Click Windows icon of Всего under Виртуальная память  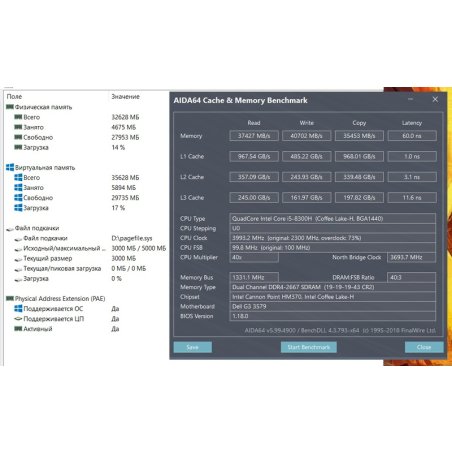[18, 177]
